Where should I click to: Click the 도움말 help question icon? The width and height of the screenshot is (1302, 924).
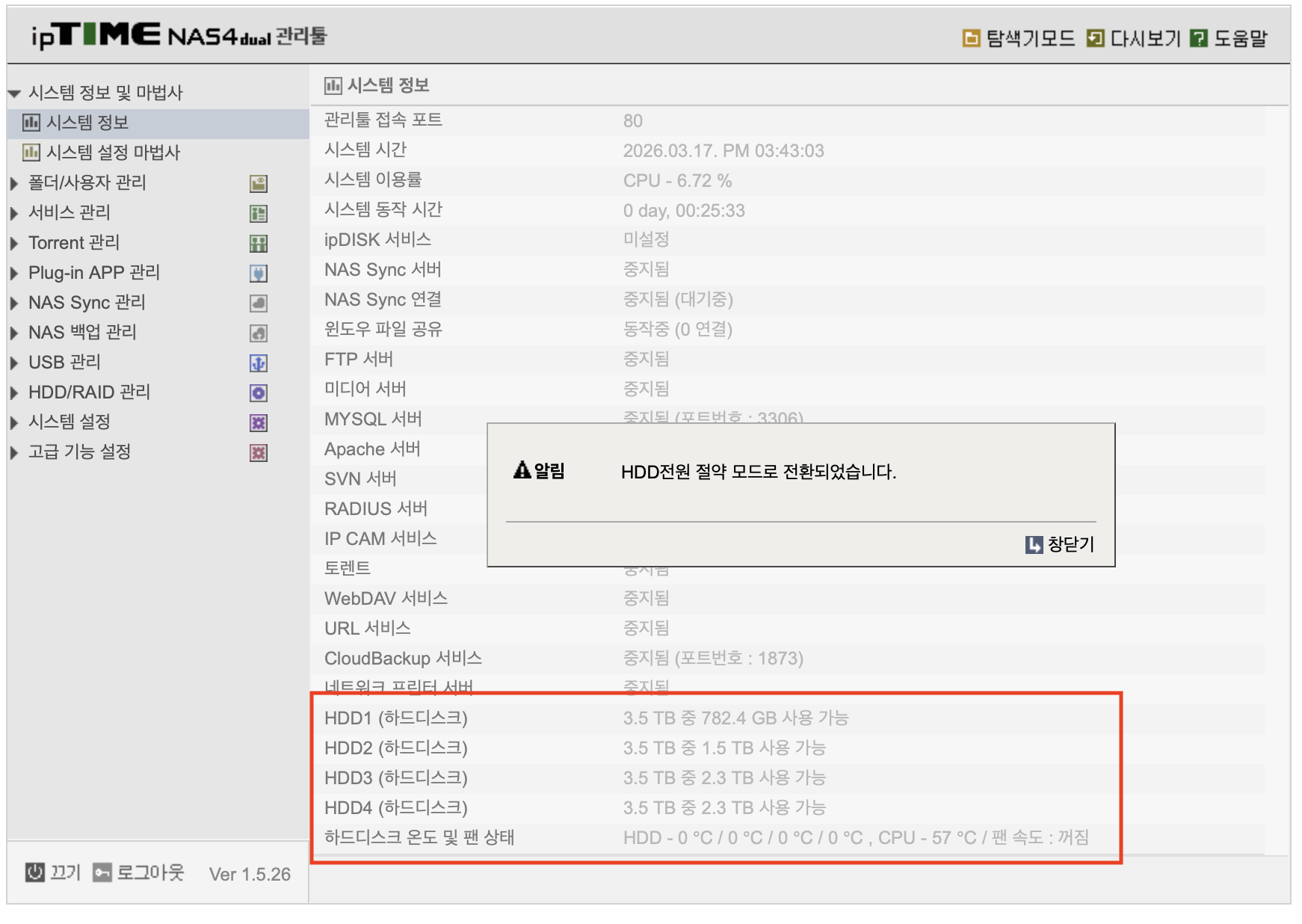(x=1199, y=38)
